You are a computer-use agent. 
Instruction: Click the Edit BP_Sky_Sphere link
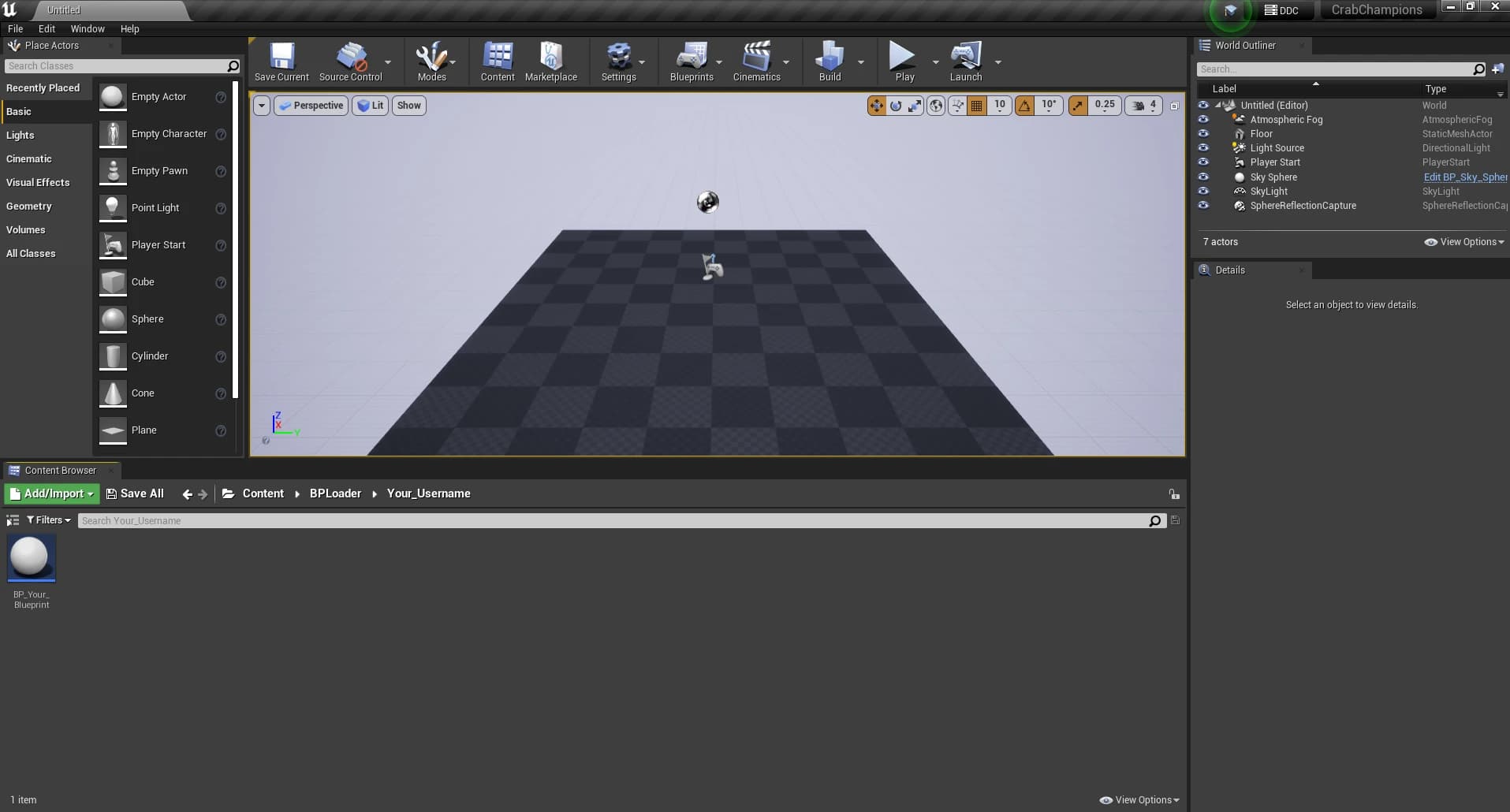pos(1465,177)
